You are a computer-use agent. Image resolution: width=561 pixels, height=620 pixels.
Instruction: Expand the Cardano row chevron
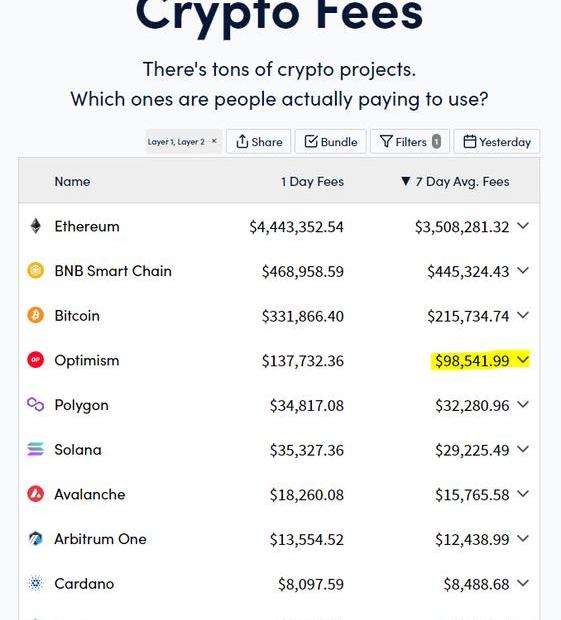click(523, 583)
